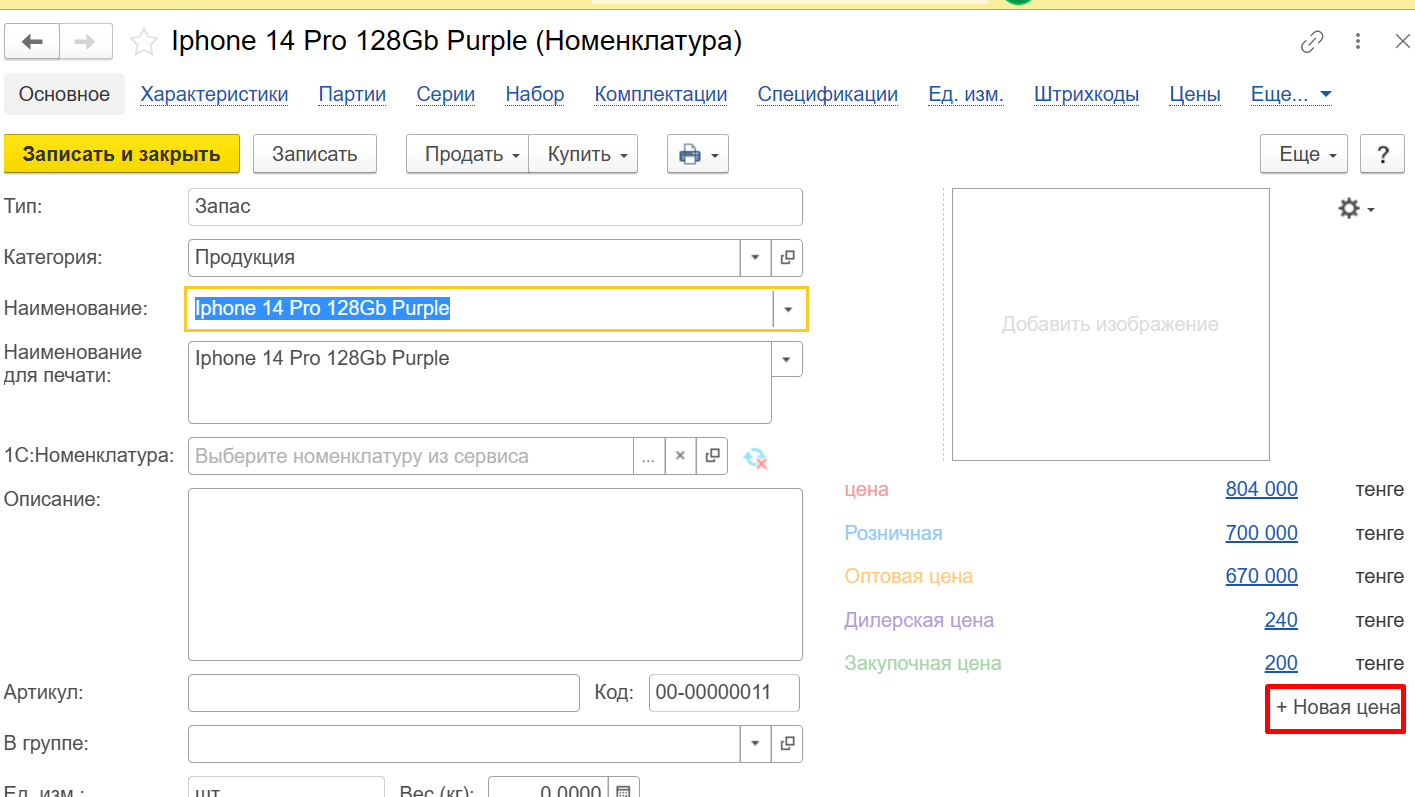
Task: Copy link using the chain icon
Action: point(1311,42)
